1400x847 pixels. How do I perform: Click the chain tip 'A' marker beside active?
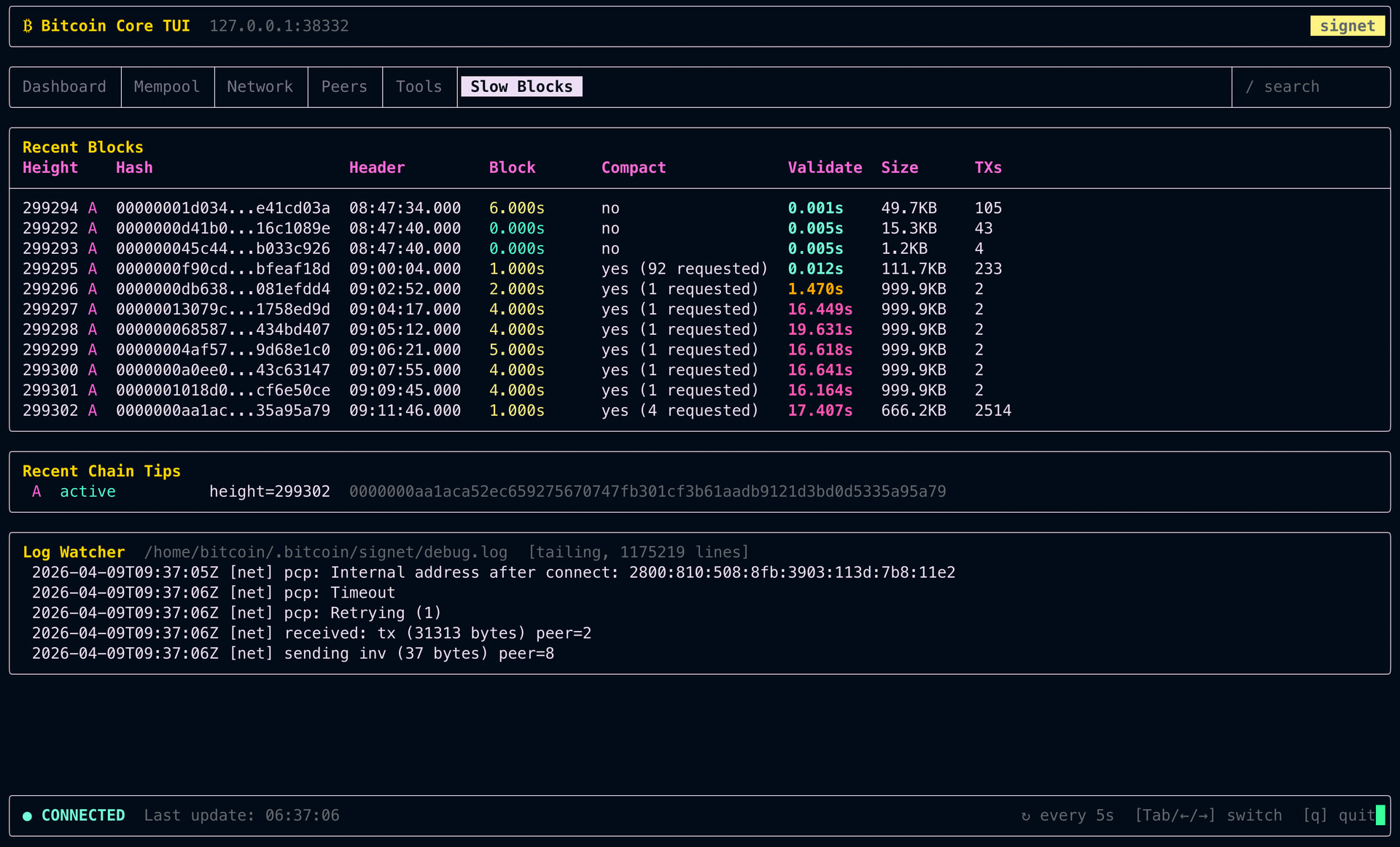(x=36, y=492)
